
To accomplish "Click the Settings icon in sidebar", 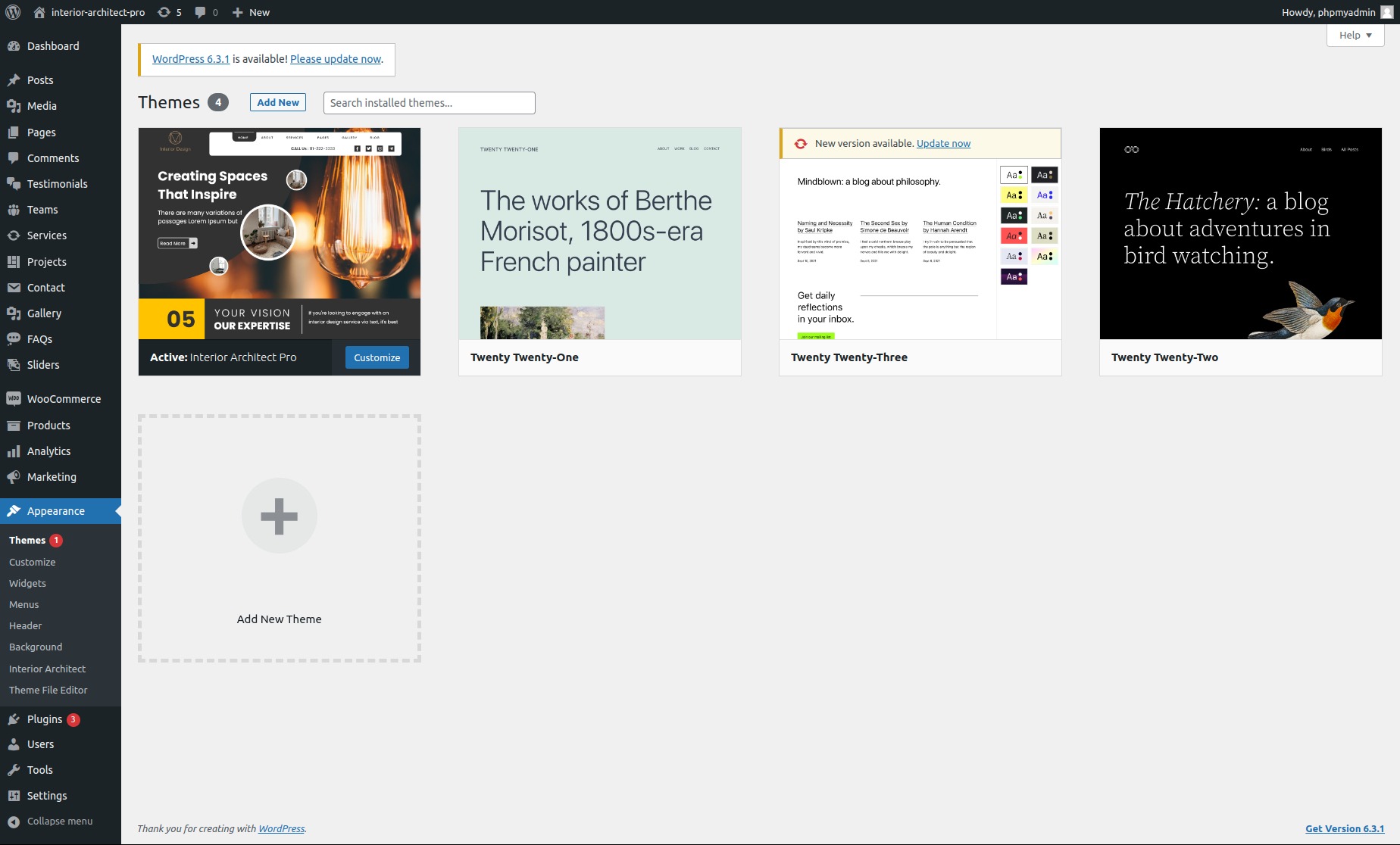I will click(14, 796).
